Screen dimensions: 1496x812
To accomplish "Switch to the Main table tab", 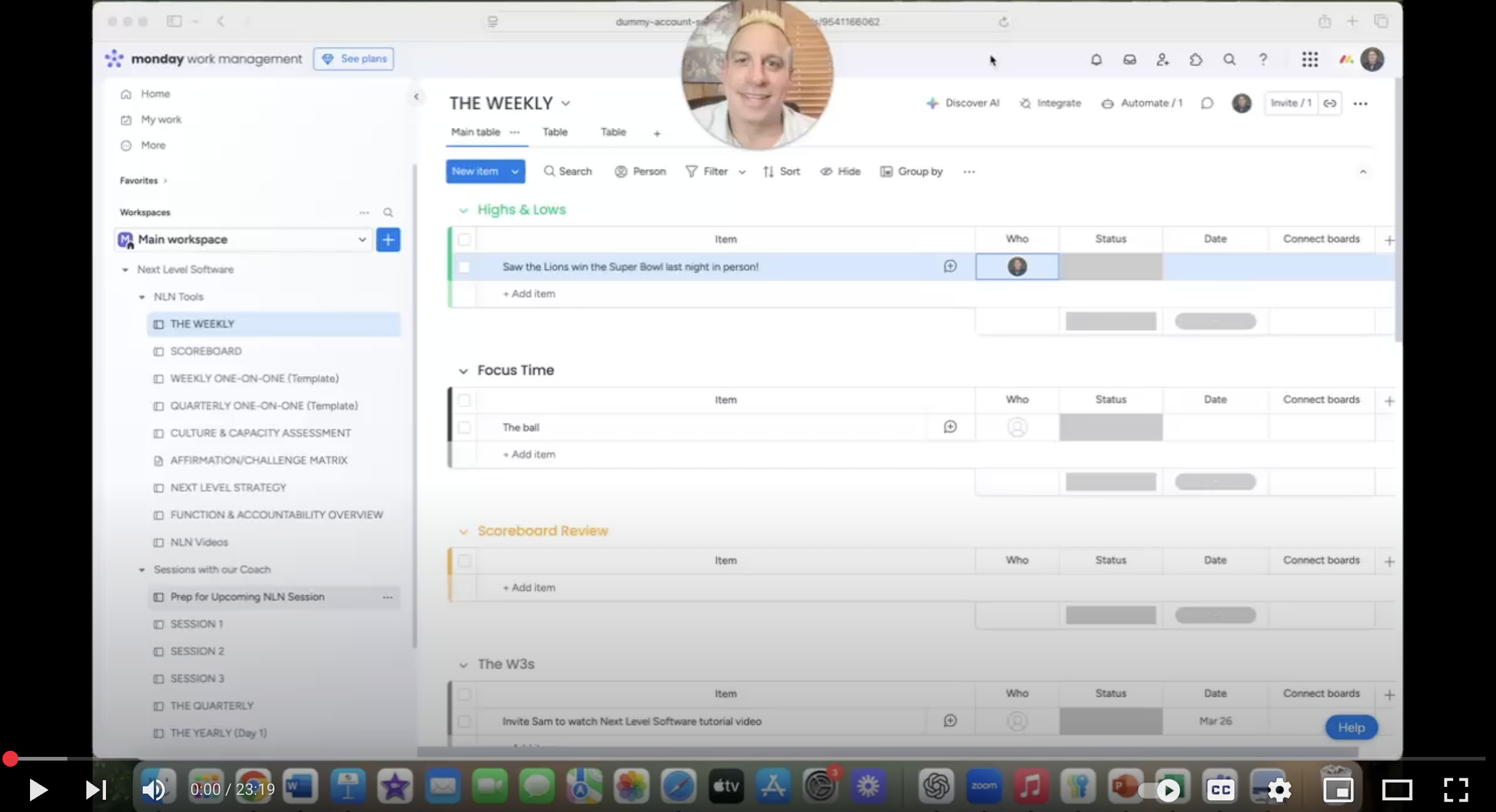I will pyautogui.click(x=475, y=132).
